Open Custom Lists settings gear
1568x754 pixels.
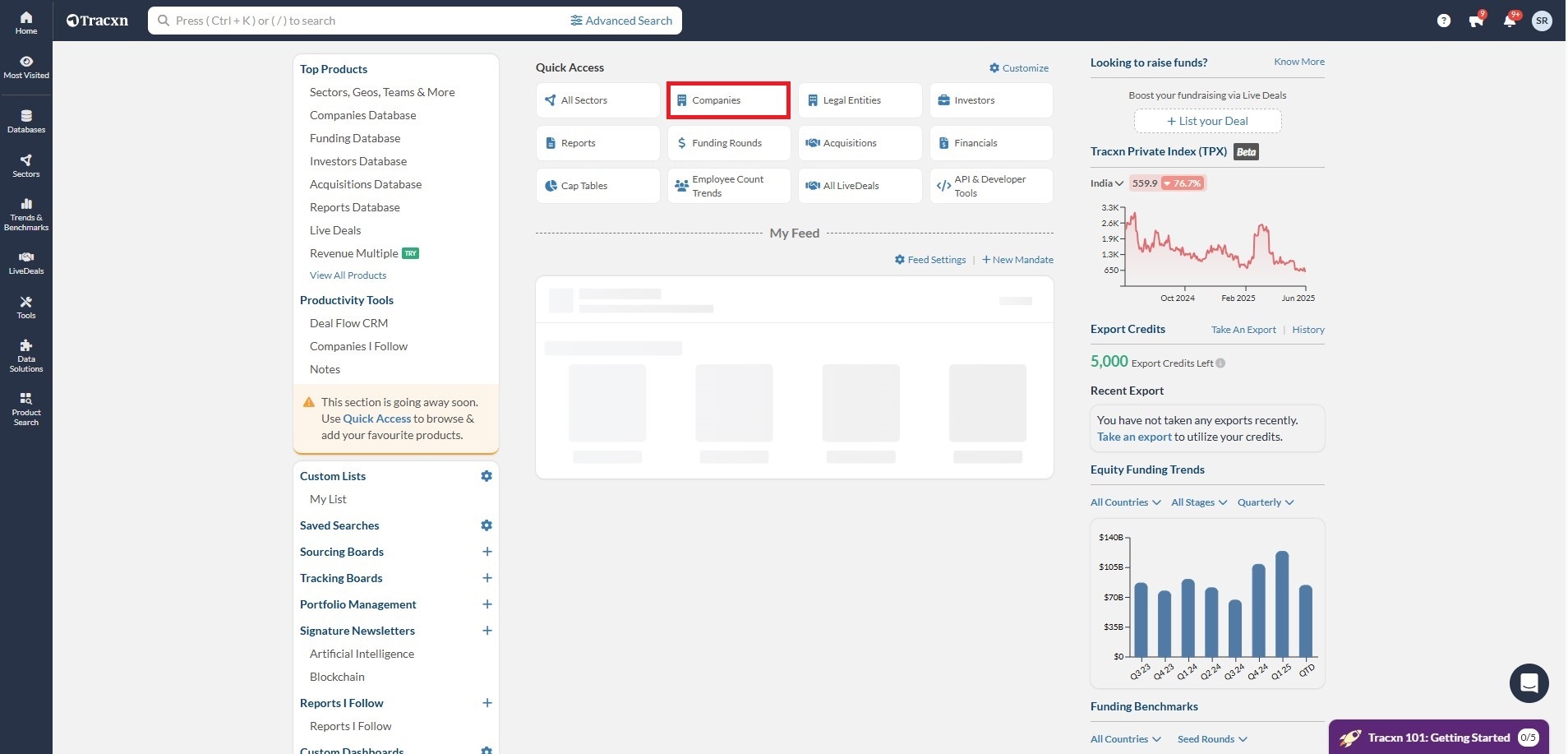pyautogui.click(x=487, y=476)
